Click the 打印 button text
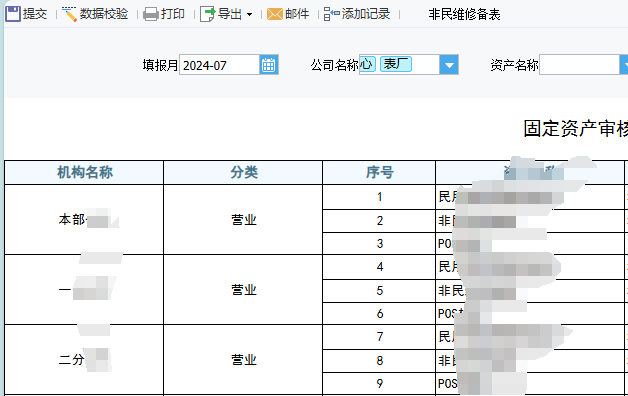The image size is (628, 396). tap(173, 14)
